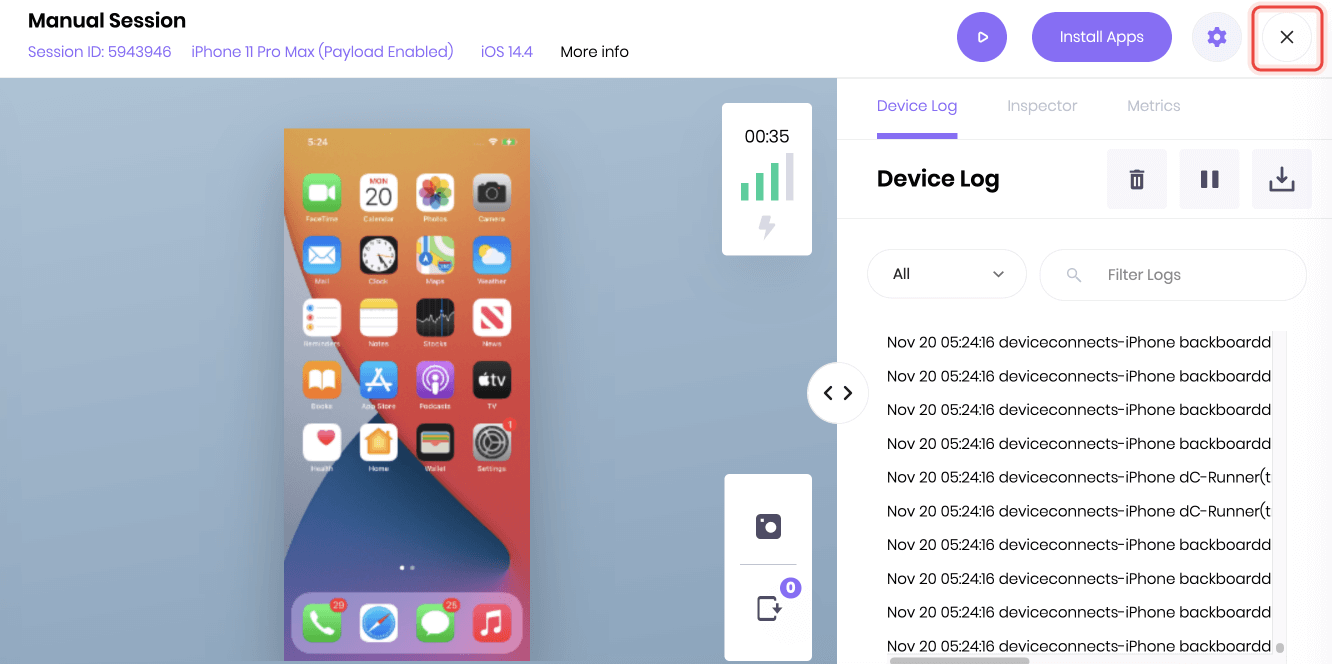The width and height of the screenshot is (1332, 664).
Task: Click the log's horizontal scrollbar
Action: tap(960, 660)
